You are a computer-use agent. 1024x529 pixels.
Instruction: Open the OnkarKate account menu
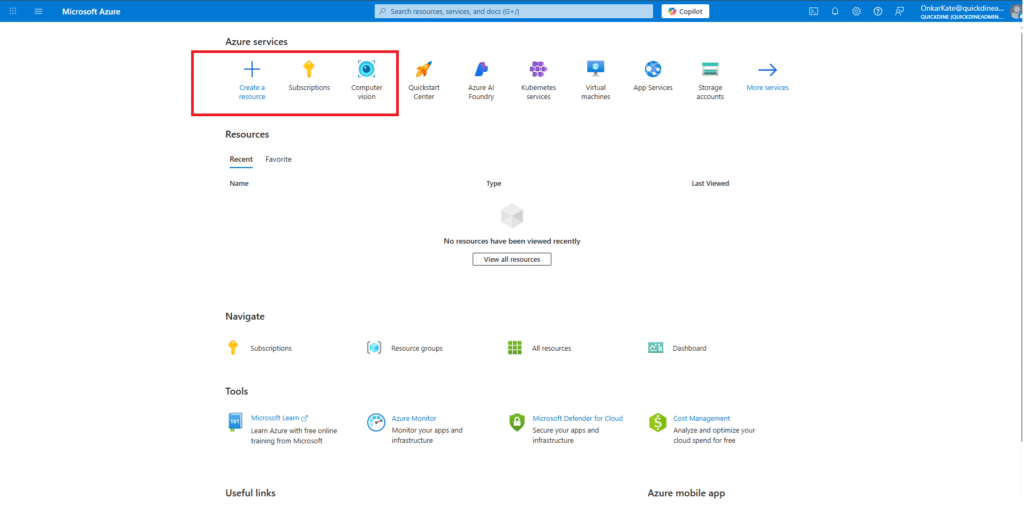[x=970, y=11]
